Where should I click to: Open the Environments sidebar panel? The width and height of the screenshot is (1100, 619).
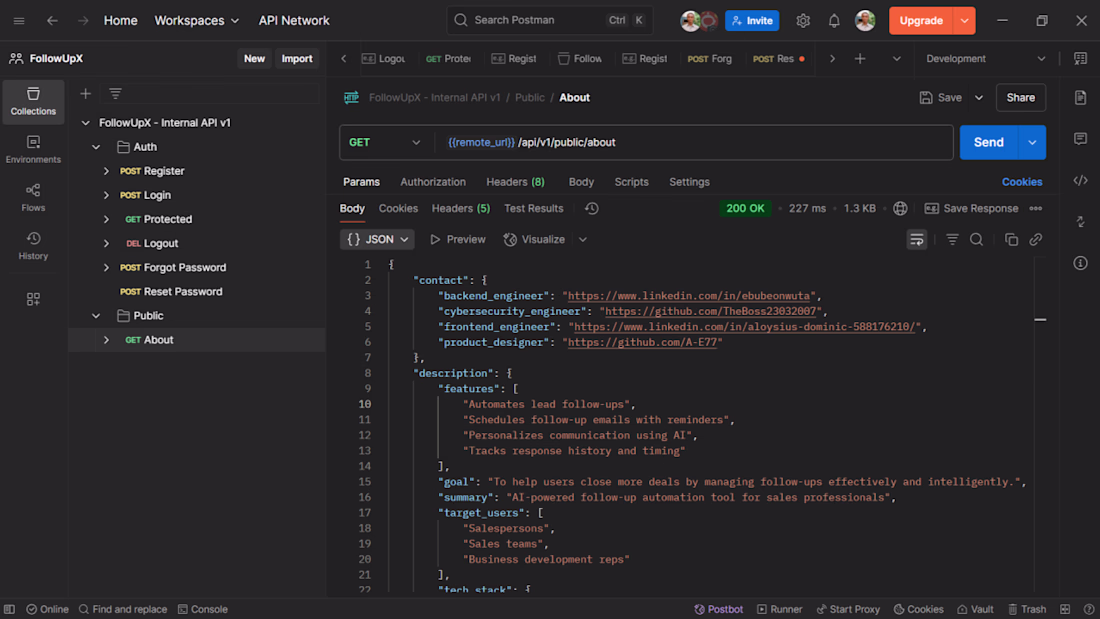click(33, 149)
